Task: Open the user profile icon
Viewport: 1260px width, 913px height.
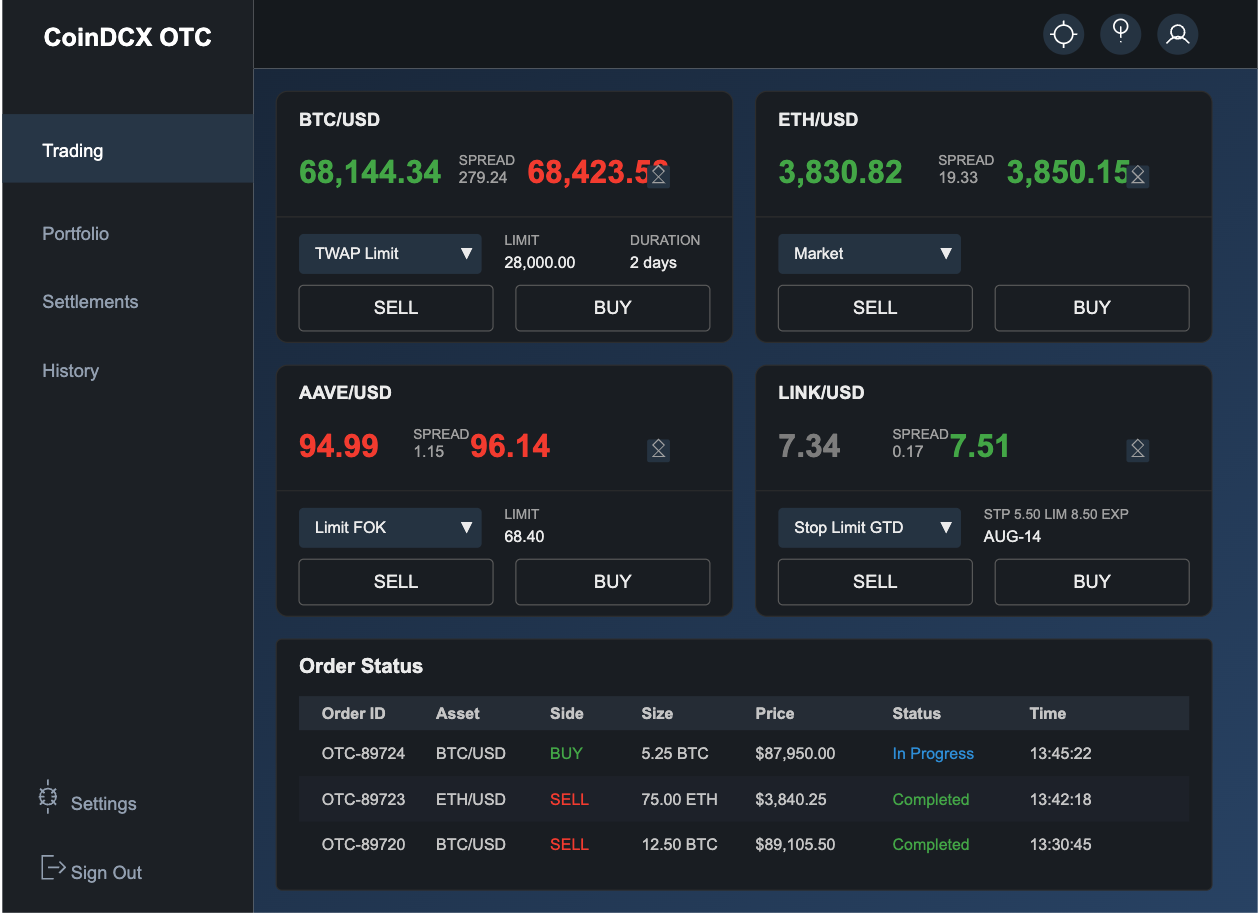Action: pyautogui.click(x=1178, y=34)
